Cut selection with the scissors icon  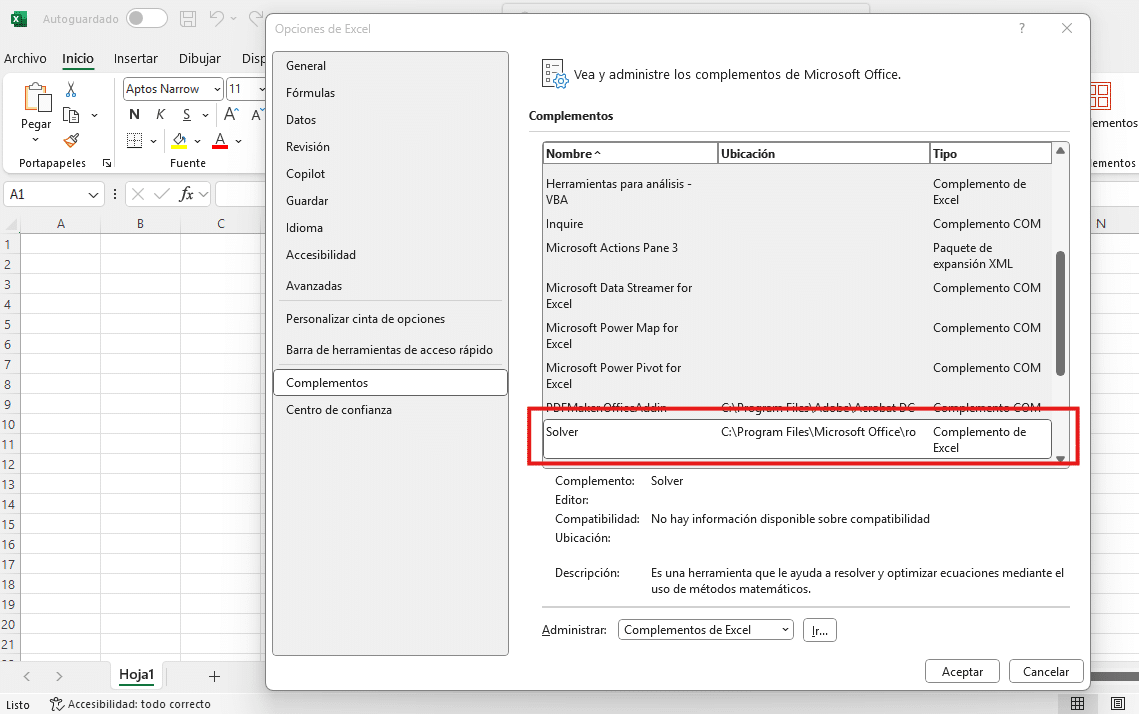tap(71, 89)
